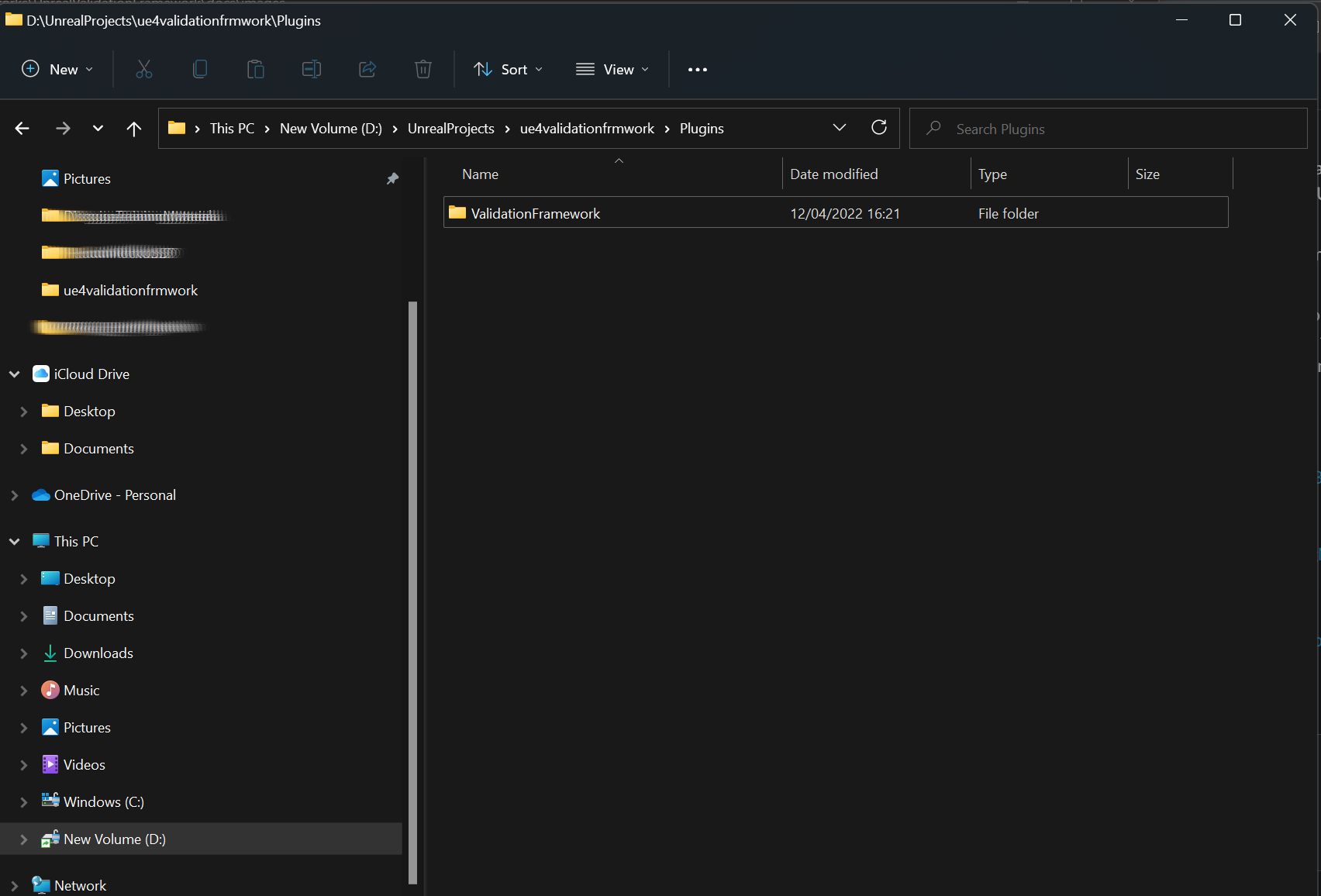Open the ValidationFramework folder
Viewport: 1321px width, 896px height.
pos(535,213)
